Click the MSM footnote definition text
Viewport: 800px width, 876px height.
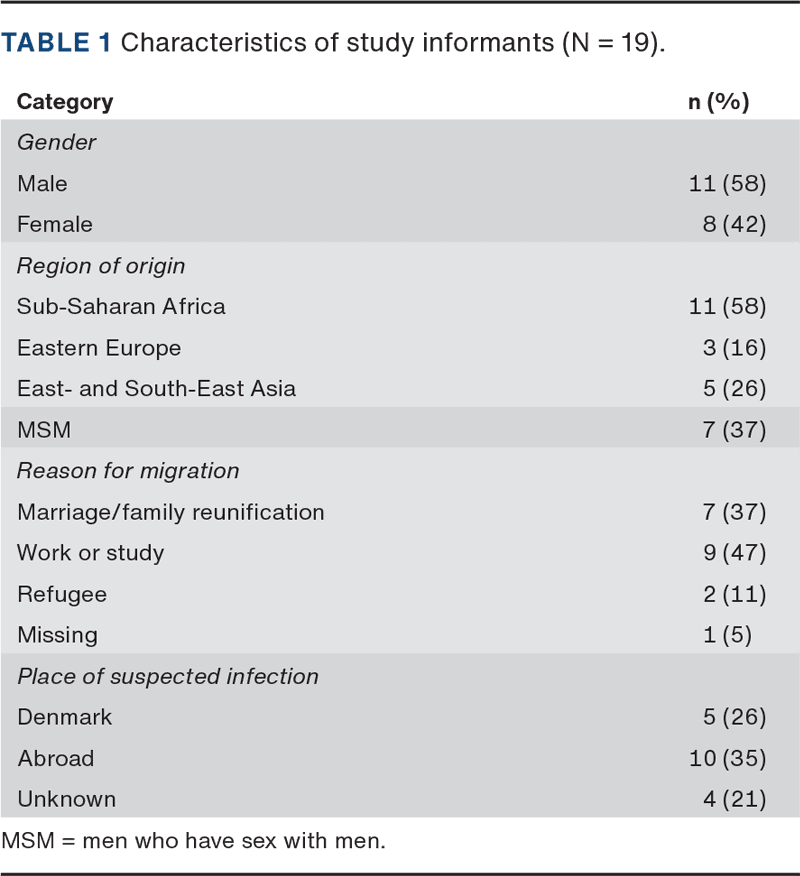[x=193, y=840]
